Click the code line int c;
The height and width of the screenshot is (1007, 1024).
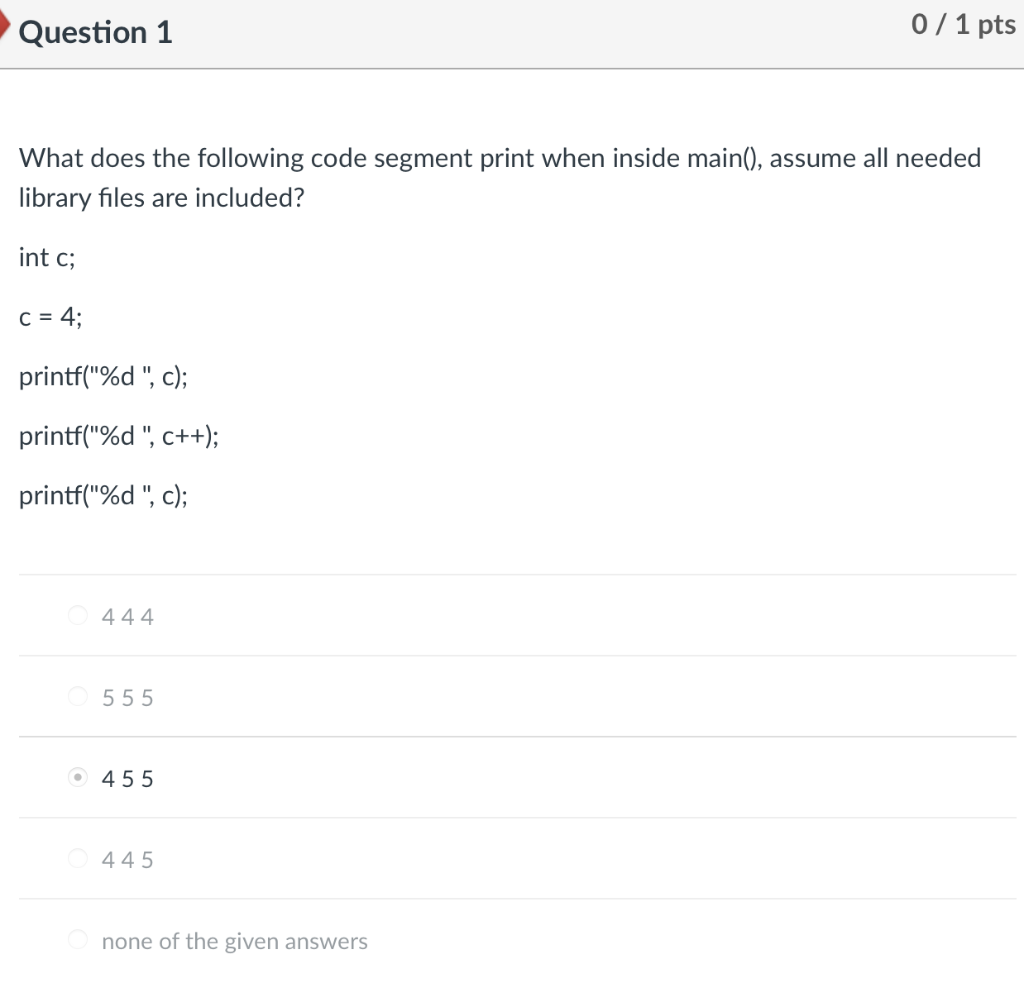pos(46,257)
